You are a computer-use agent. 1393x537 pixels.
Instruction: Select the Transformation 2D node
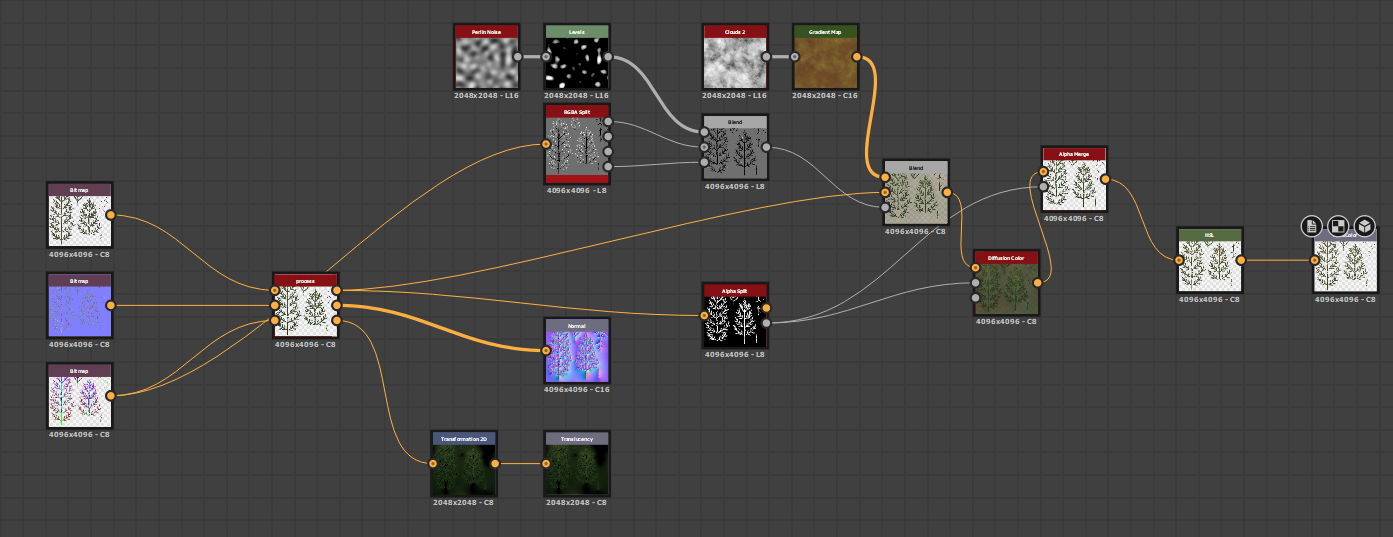465,464
